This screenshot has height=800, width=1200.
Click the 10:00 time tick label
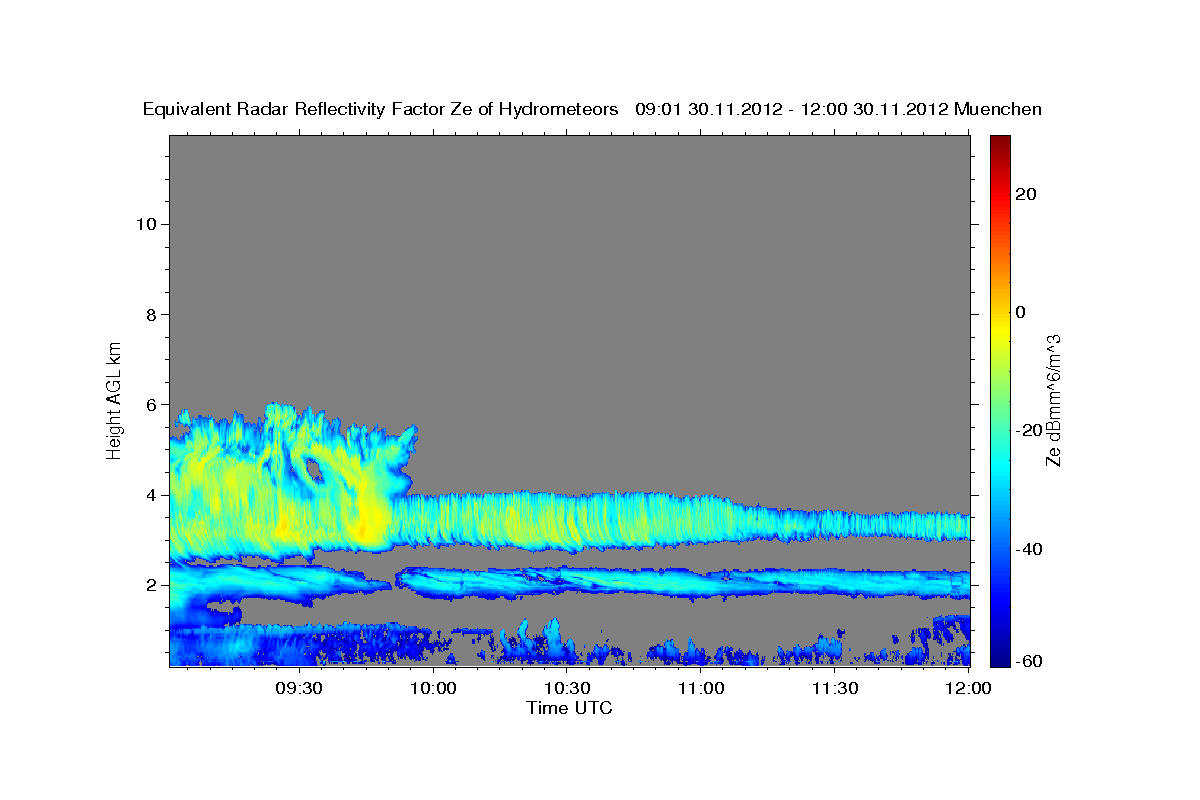click(x=434, y=689)
